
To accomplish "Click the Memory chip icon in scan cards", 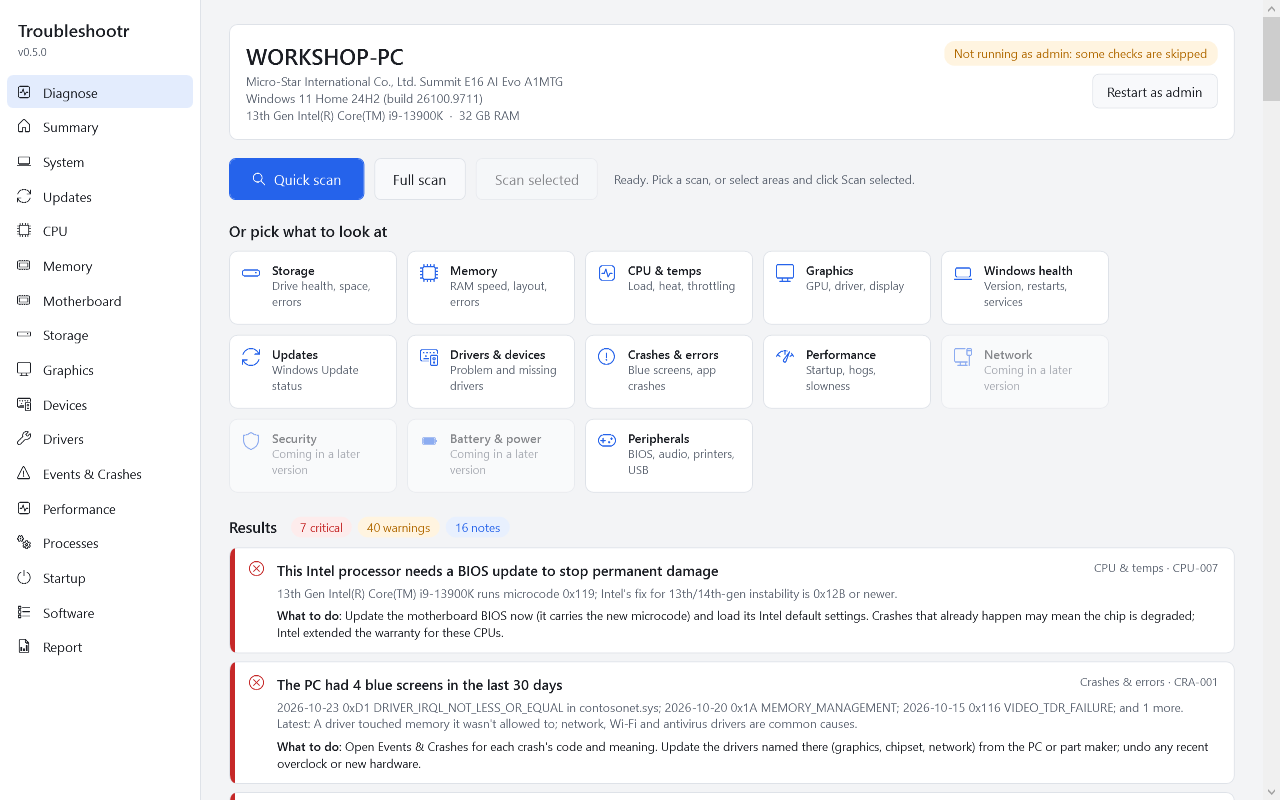I will (429, 272).
